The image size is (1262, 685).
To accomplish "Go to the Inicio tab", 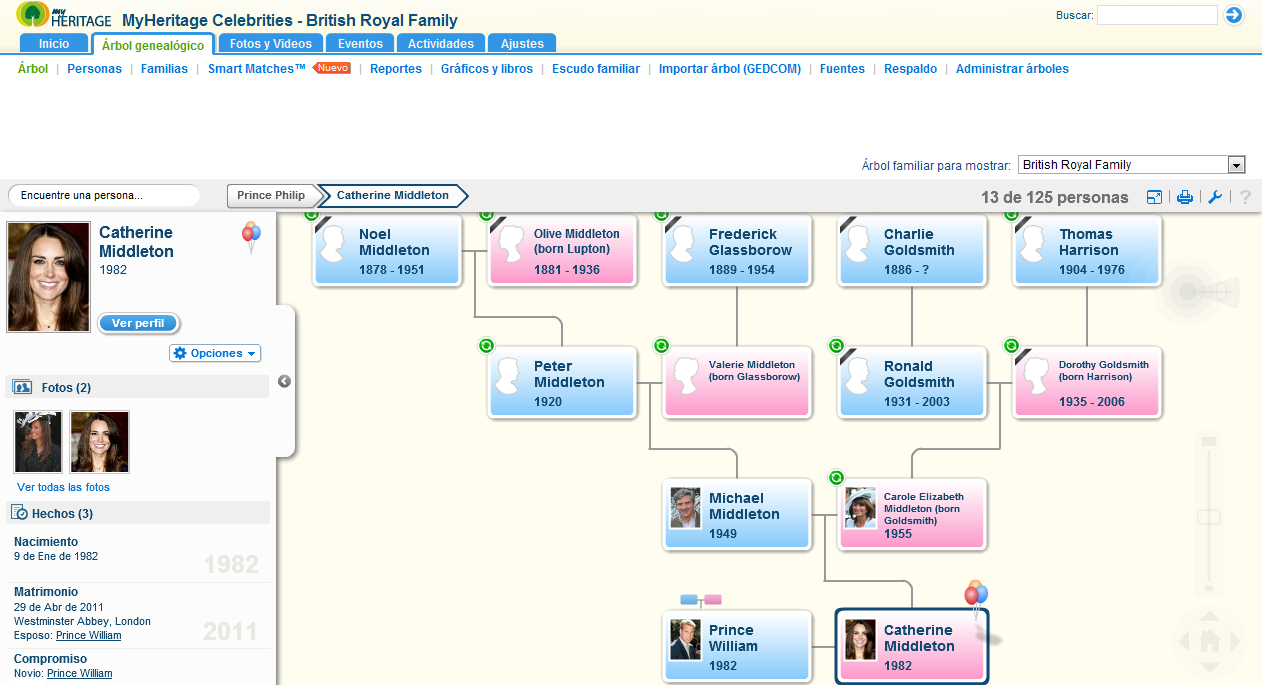I will coord(54,43).
